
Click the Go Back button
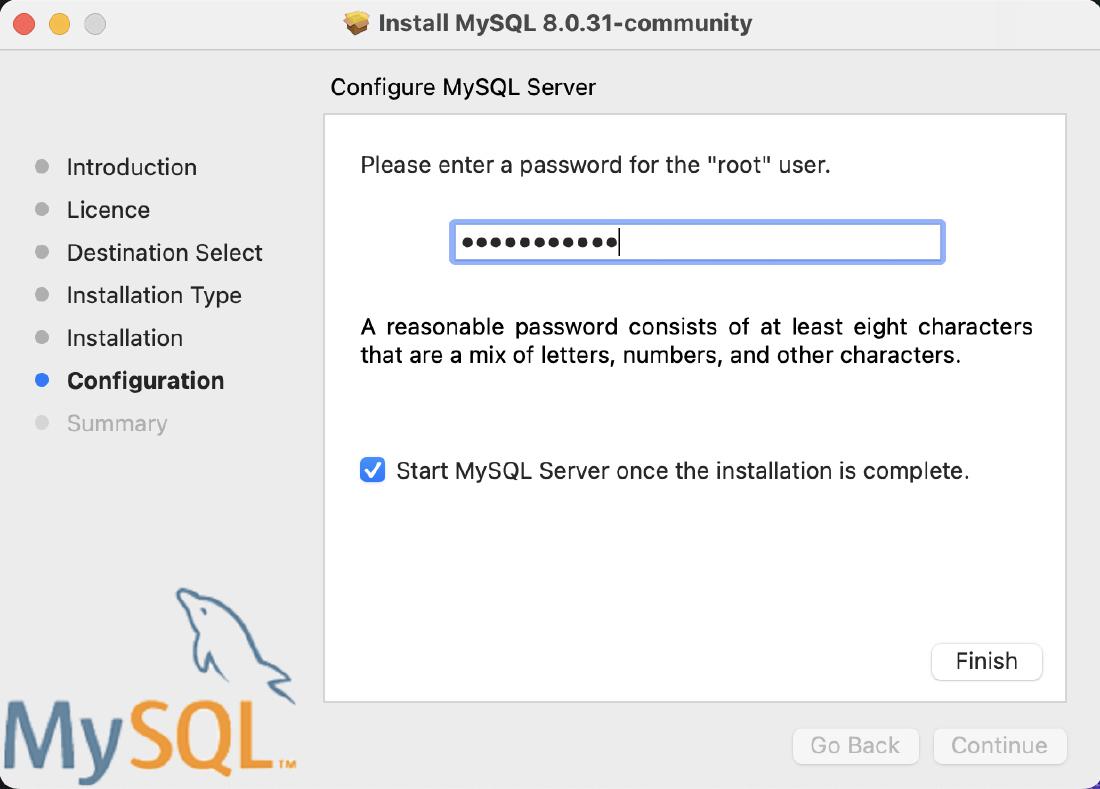(x=855, y=745)
